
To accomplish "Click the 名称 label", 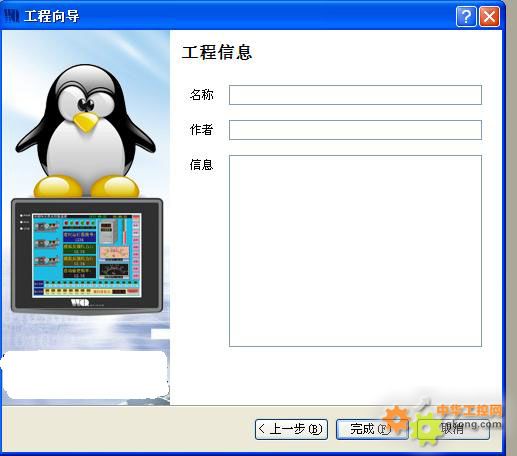I will (x=201, y=95).
